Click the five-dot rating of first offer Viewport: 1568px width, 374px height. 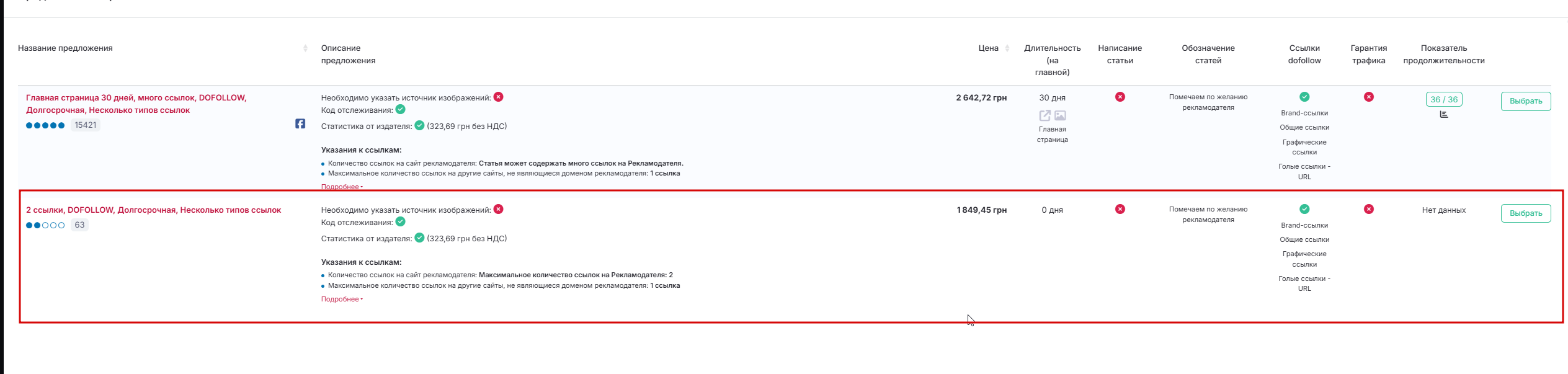45,125
